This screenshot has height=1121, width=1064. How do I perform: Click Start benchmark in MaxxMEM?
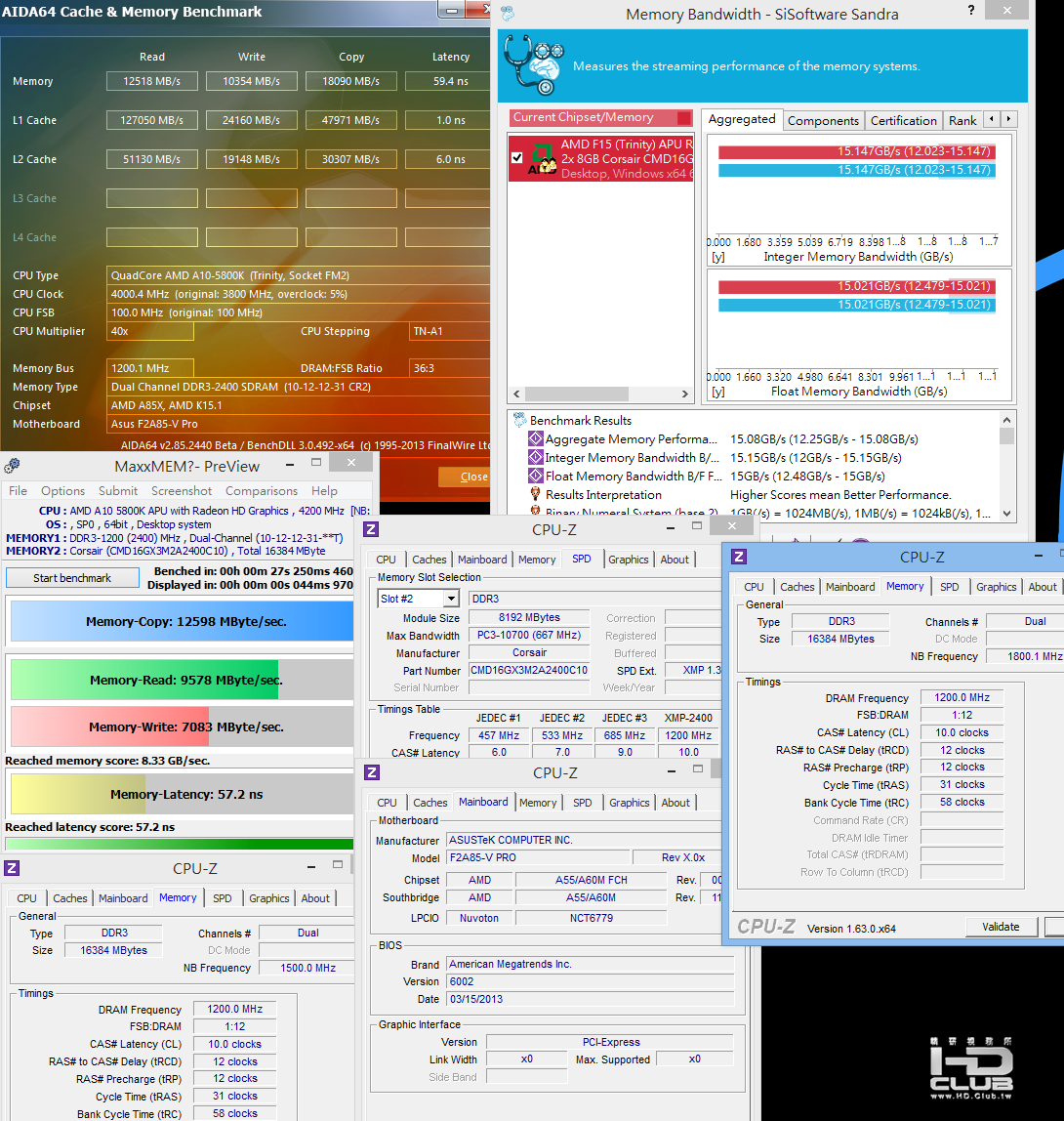(x=72, y=578)
